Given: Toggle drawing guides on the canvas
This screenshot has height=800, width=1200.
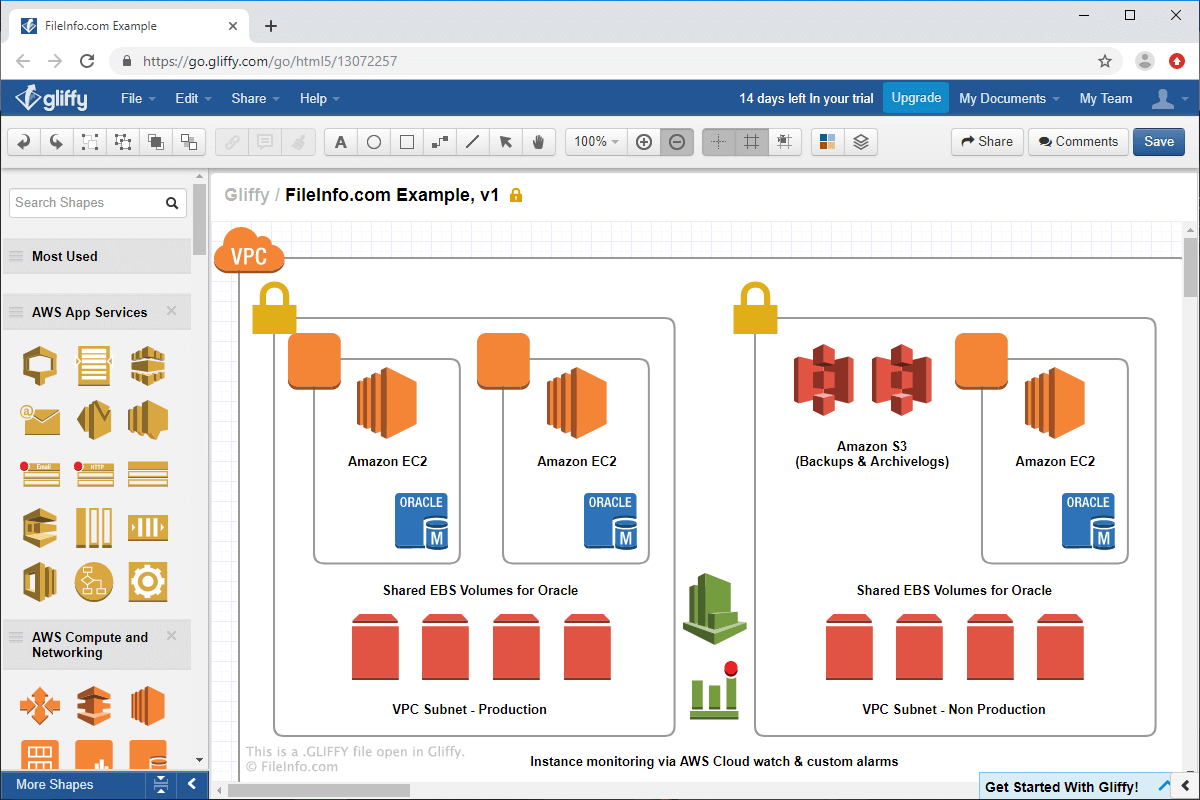Looking at the screenshot, I should coord(718,142).
